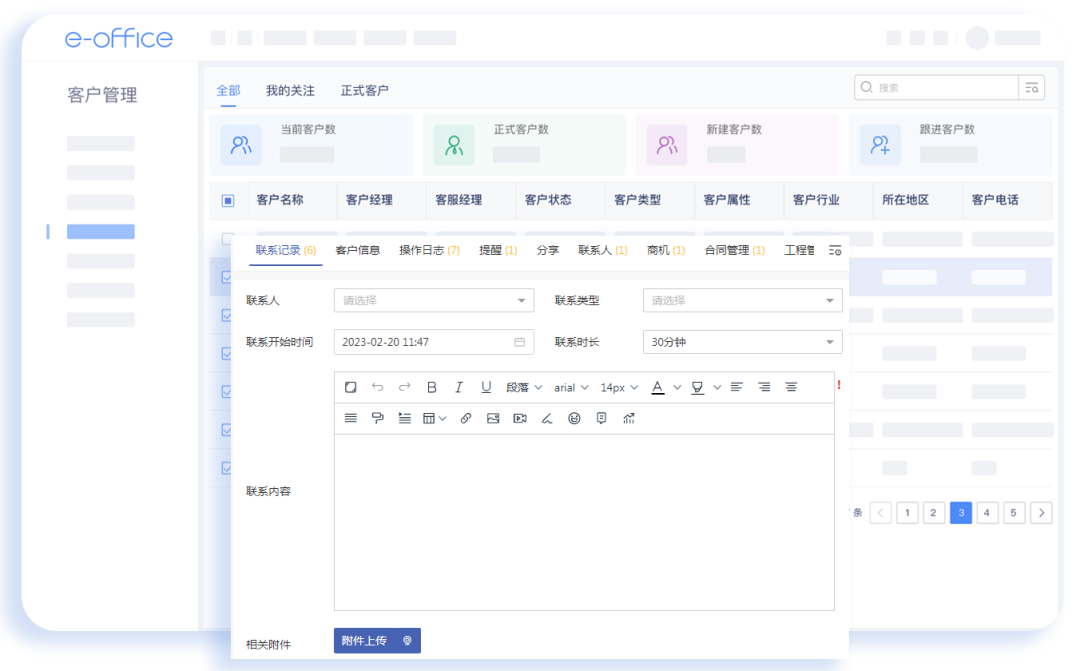
Task: Apply underline formatting to contact content
Action: (487, 387)
